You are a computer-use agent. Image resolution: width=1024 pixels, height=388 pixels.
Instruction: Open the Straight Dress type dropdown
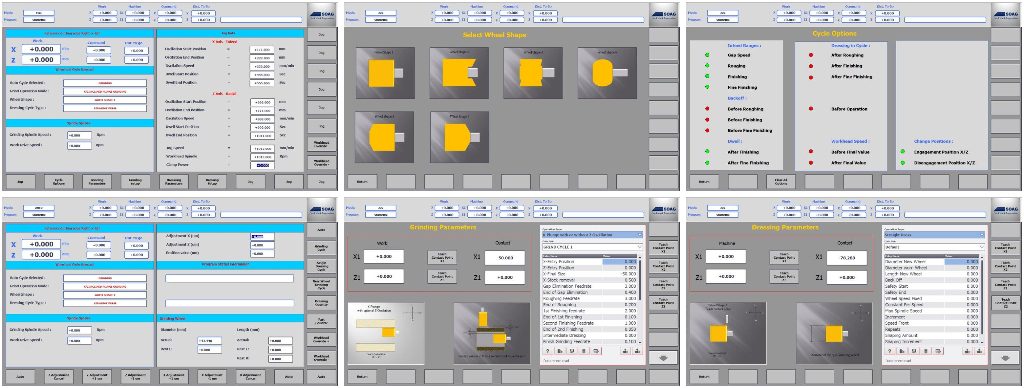(933, 234)
